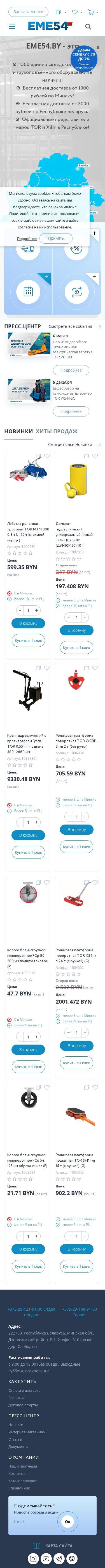
Task: Accept cookies with Принять button
Action: point(56,238)
